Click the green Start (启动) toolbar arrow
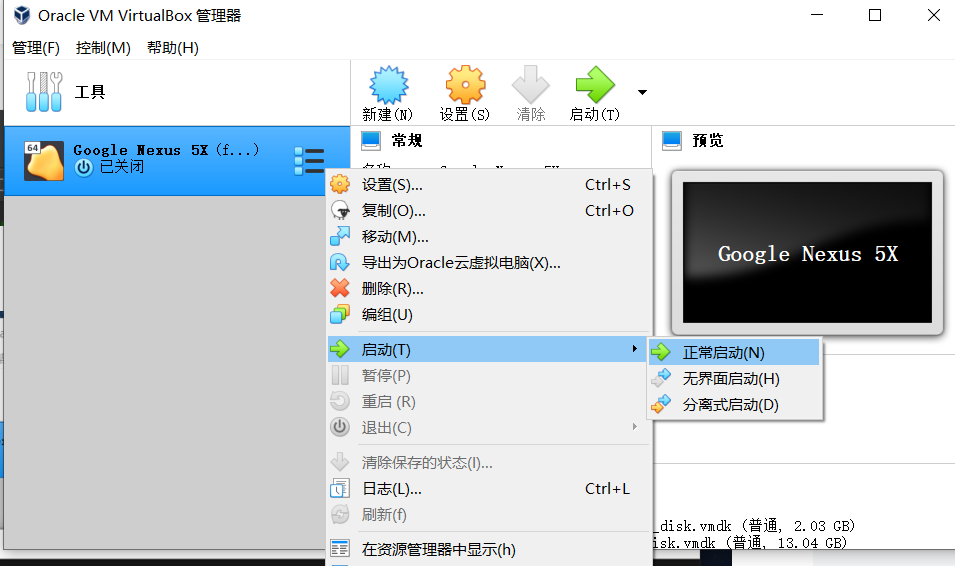The width and height of the screenshot is (955, 566). coord(594,85)
